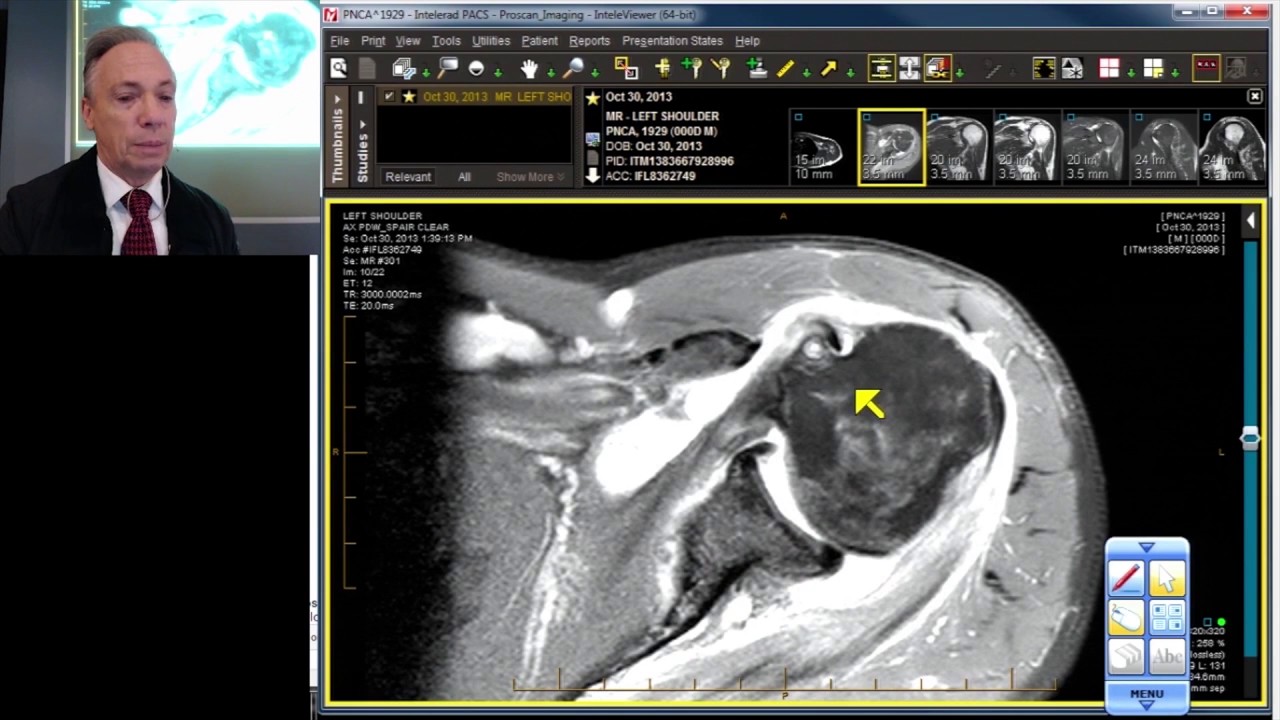Open the red grid screen layout icon
Viewport: 1280px width, 720px height.
tap(1109, 68)
